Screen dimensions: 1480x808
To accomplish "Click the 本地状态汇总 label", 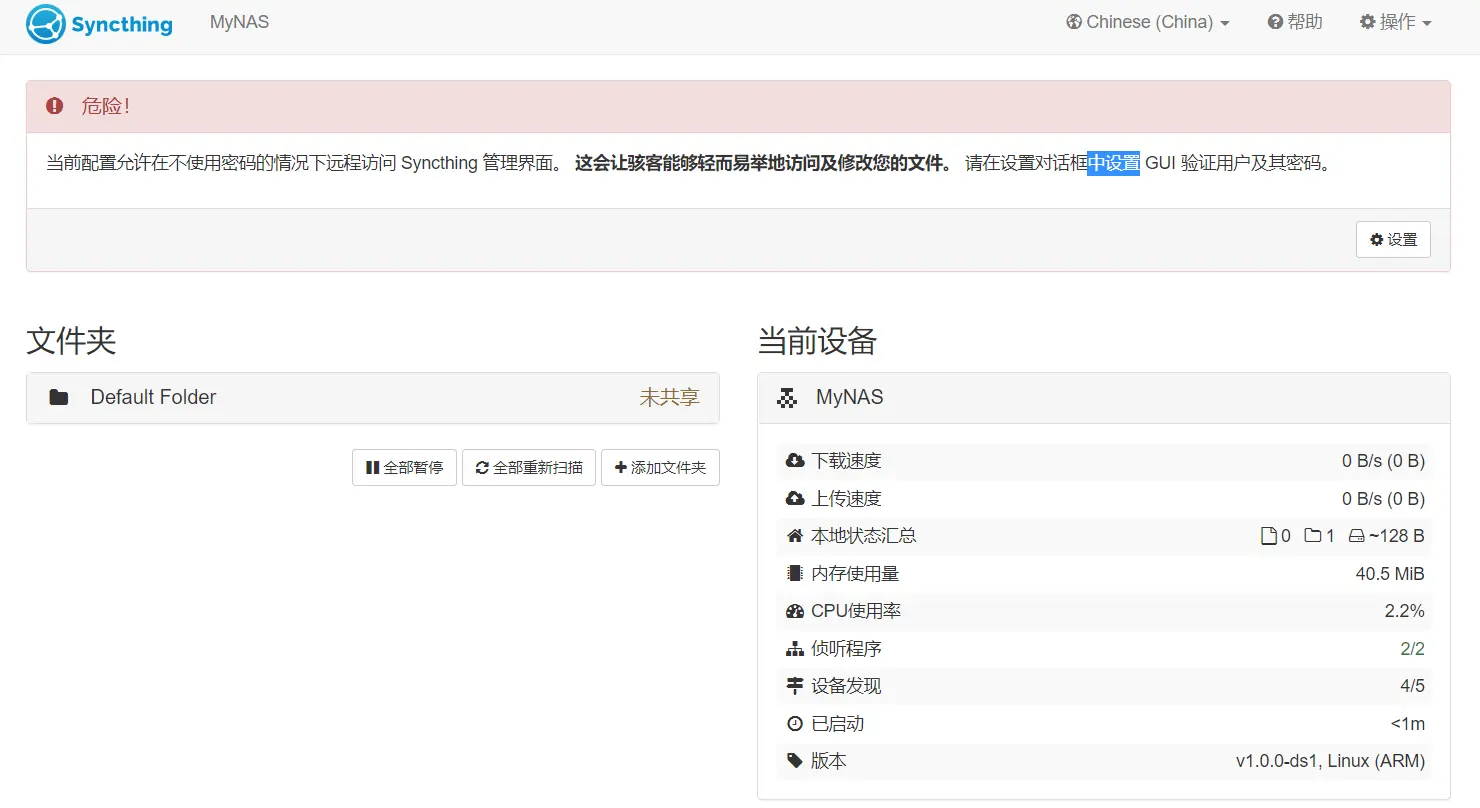I will point(864,536).
